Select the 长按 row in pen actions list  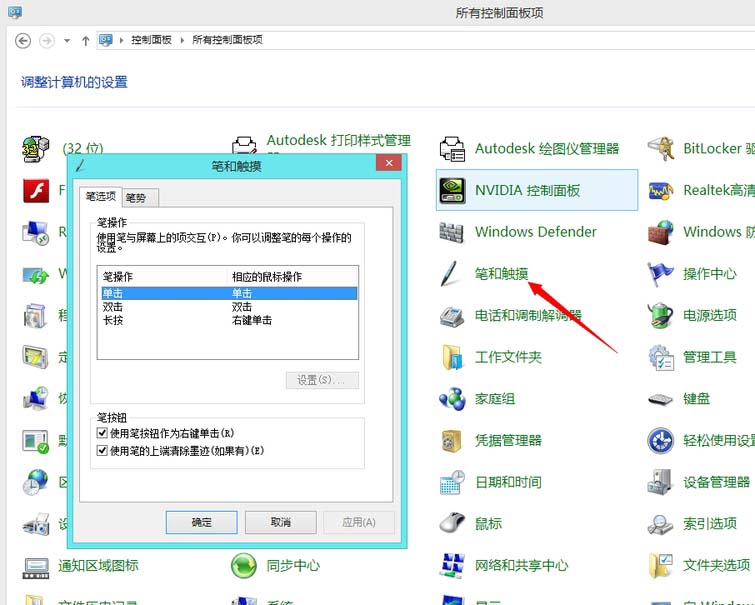tap(229, 320)
